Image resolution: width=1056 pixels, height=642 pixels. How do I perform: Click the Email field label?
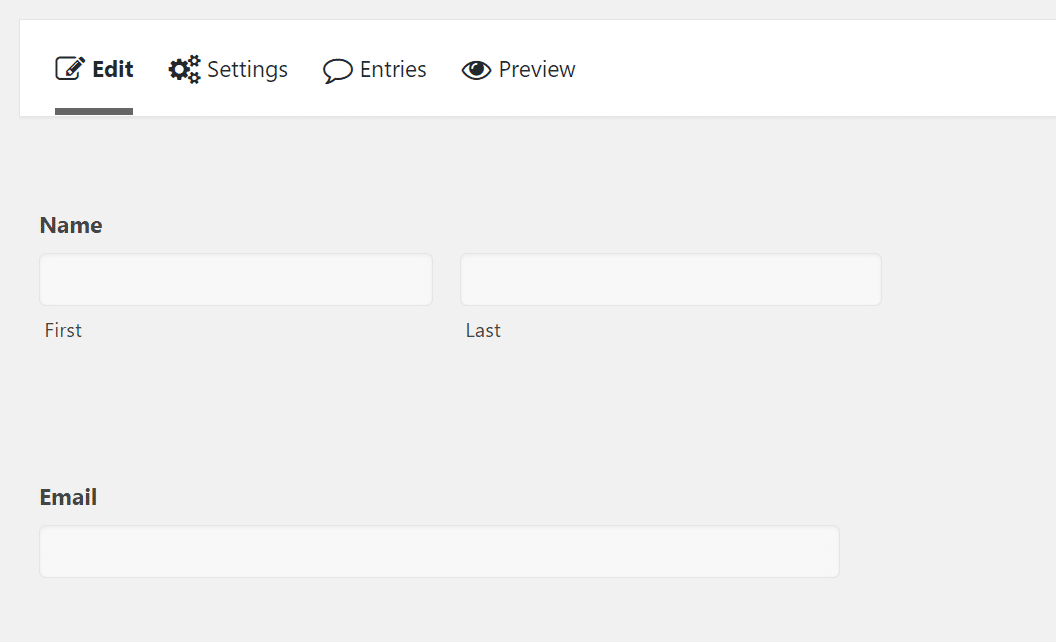pos(68,497)
